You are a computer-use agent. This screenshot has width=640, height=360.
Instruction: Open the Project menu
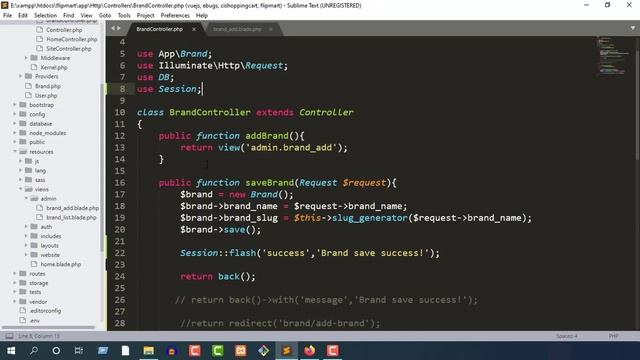145,16
